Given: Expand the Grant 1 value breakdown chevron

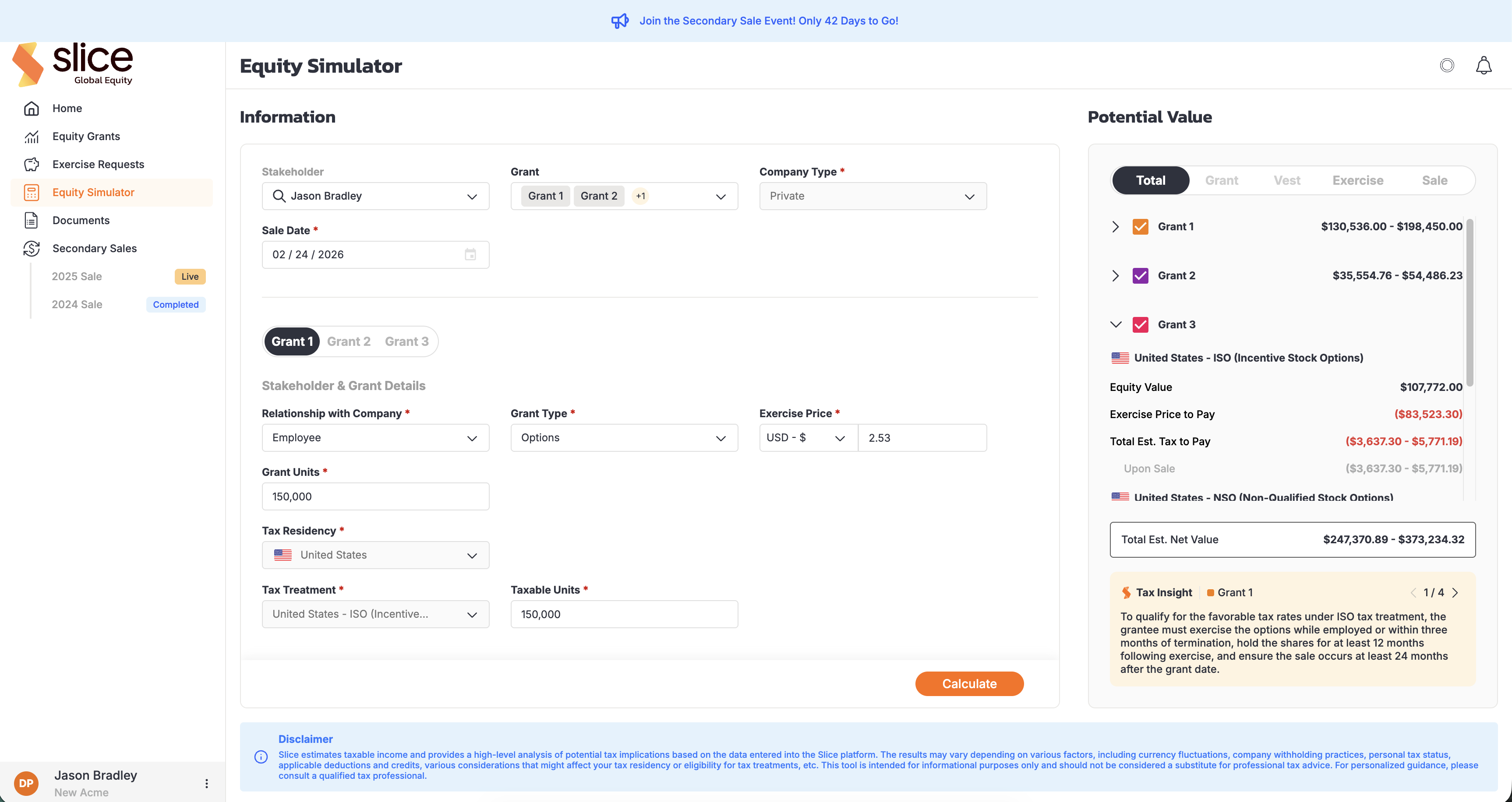Looking at the screenshot, I should [x=1115, y=226].
